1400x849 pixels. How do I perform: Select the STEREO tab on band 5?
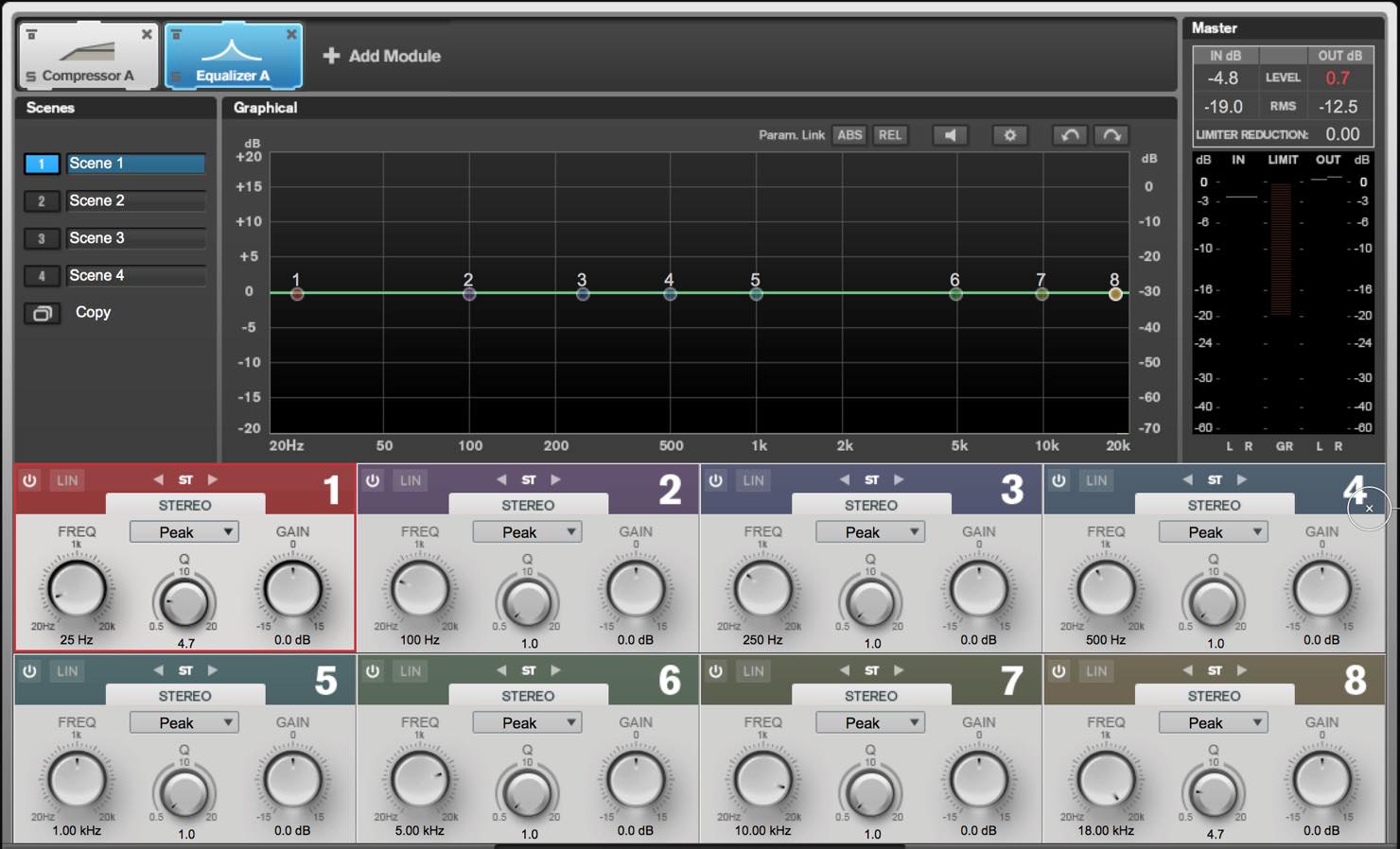185,695
